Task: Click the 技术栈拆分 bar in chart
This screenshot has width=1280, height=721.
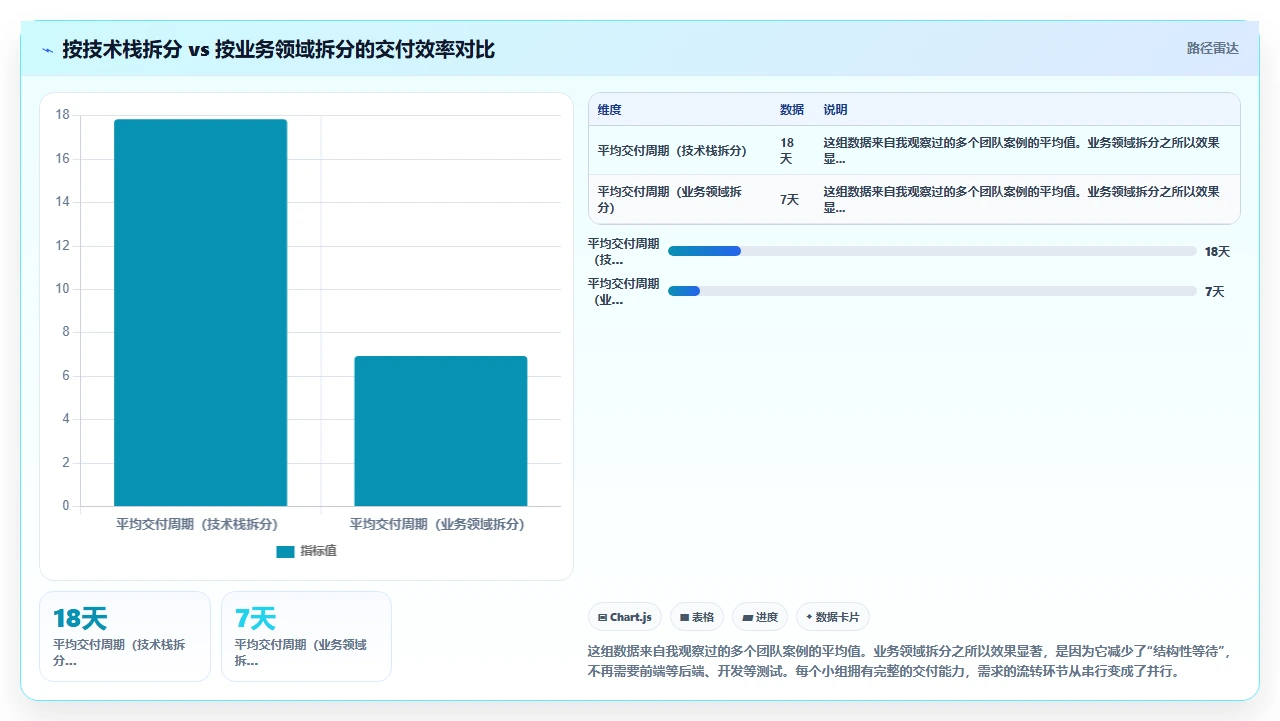Action: tap(200, 313)
